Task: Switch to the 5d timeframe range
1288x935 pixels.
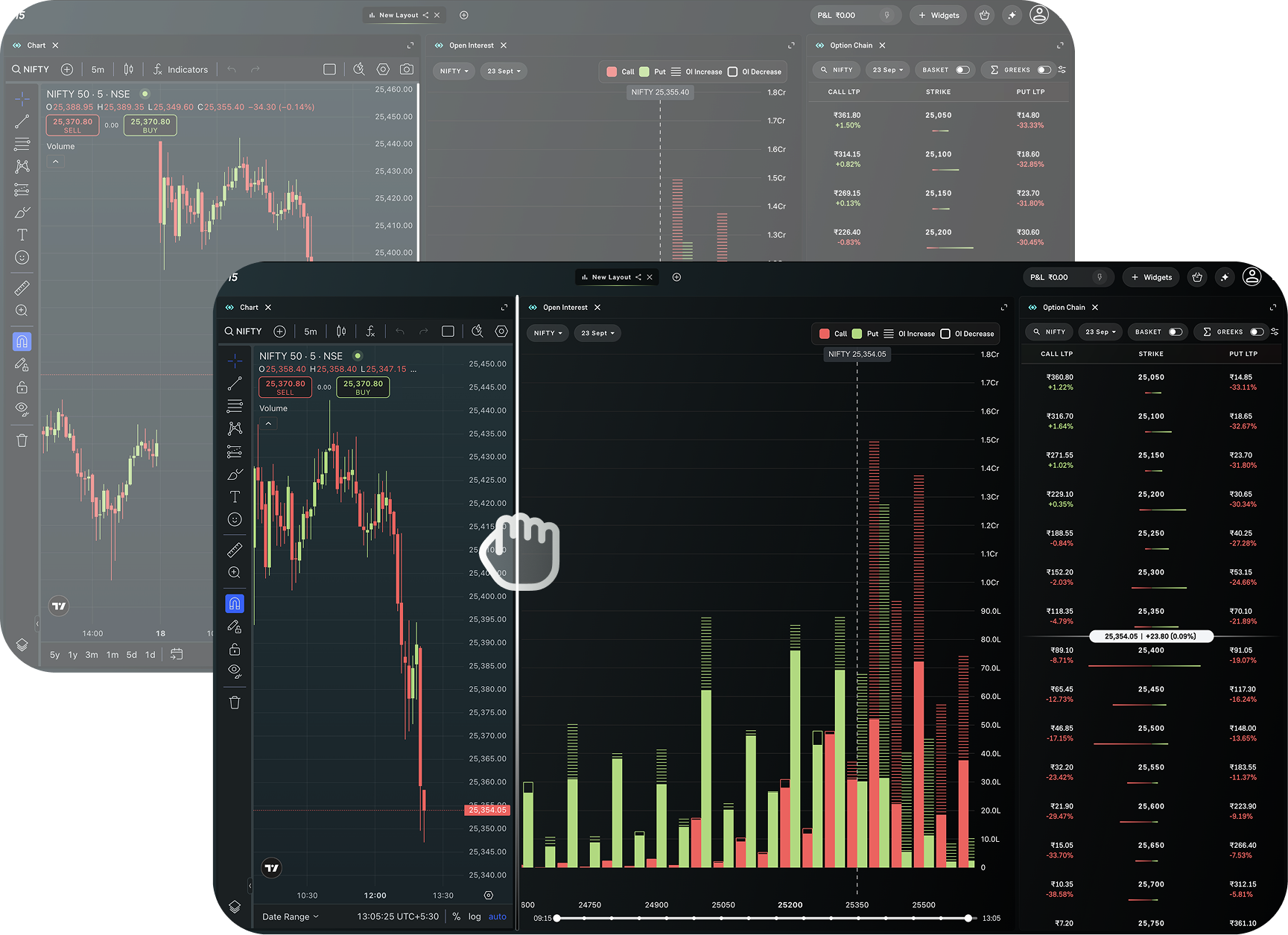Action: [x=132, y=655]
